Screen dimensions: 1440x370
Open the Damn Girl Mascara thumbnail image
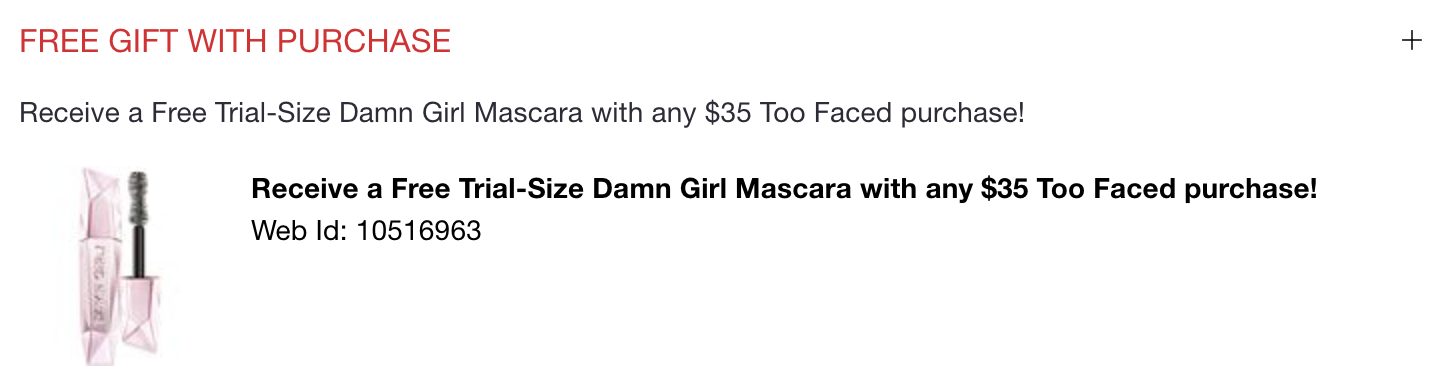[123, 264]
